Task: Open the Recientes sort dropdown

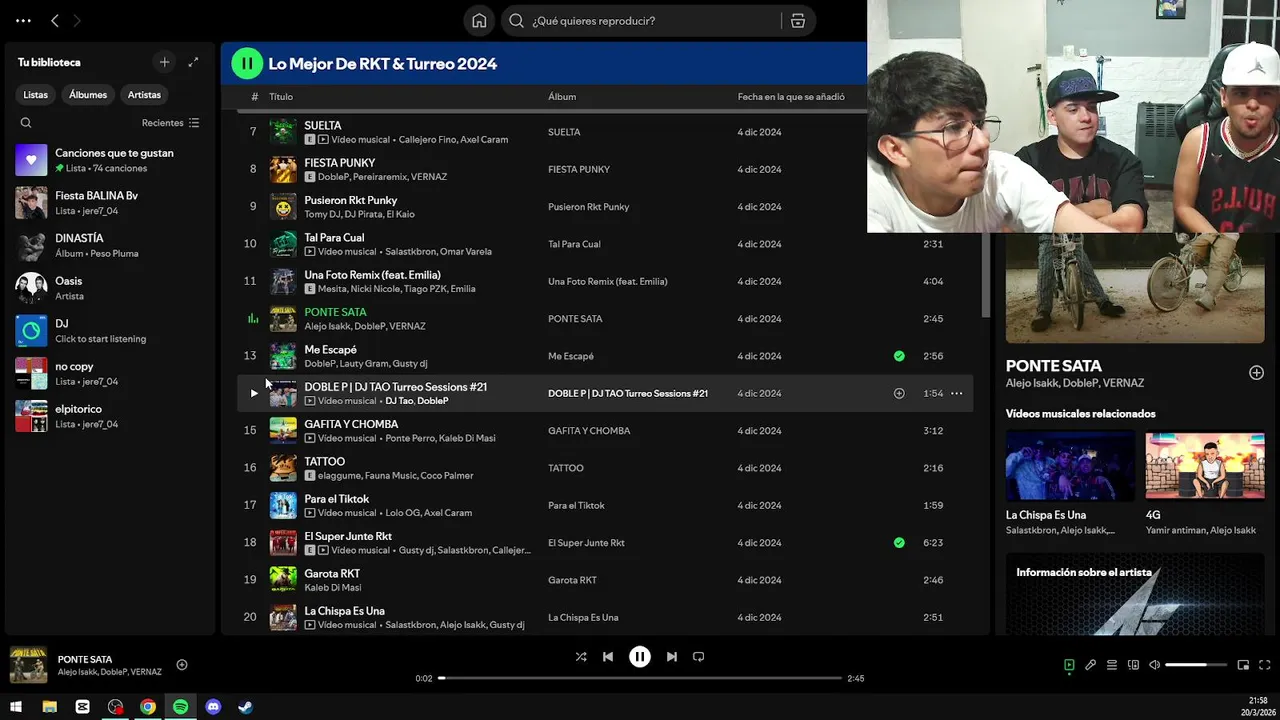Action: coord(170,123)
